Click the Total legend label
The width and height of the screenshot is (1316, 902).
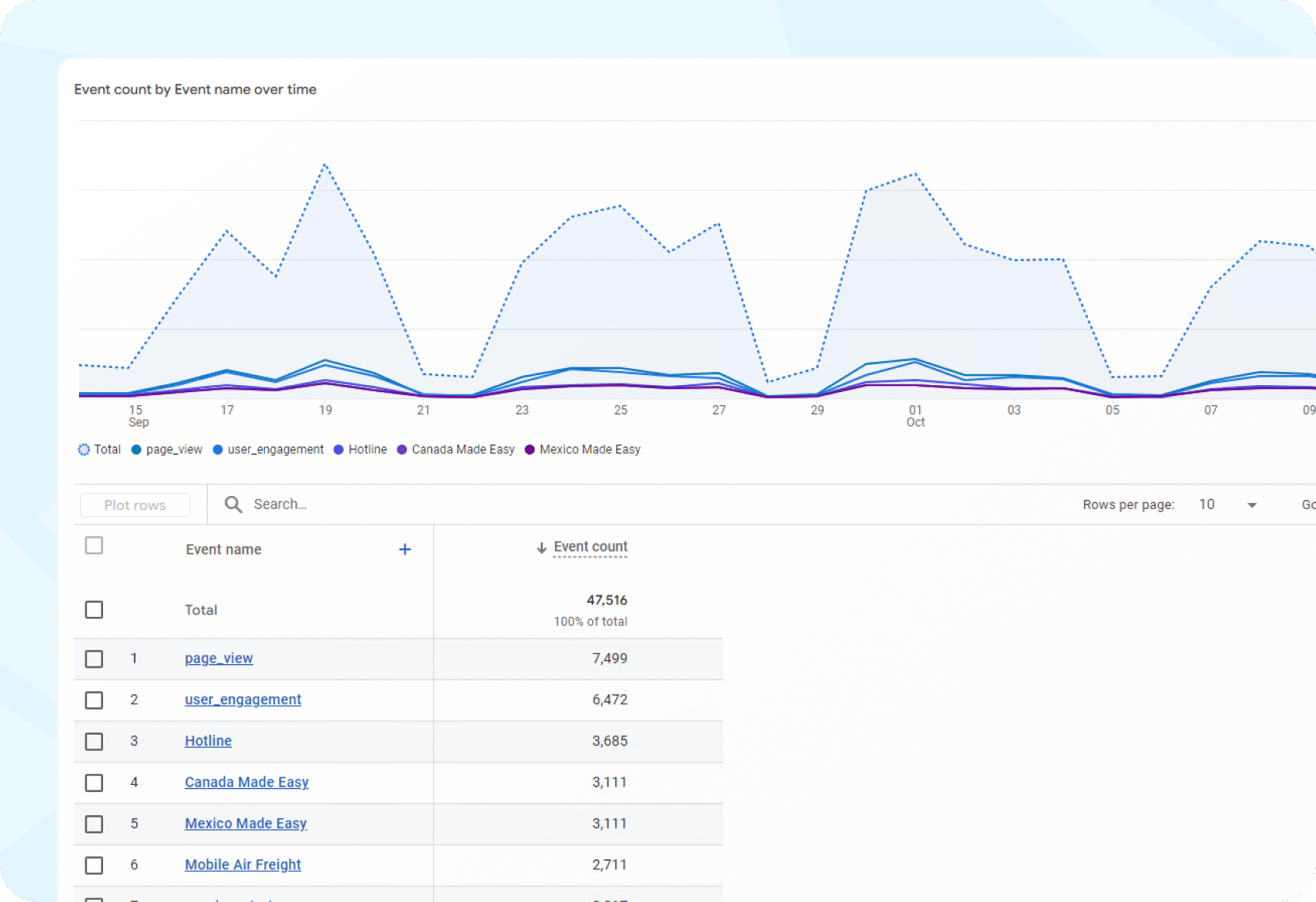pos(108,449)
